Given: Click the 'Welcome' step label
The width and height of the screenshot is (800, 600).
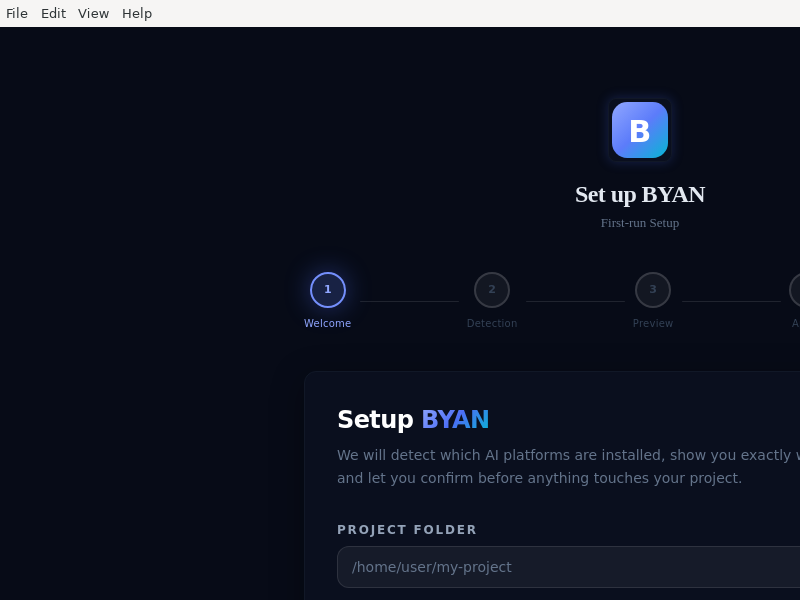Looking at the screenshot, I should pos(328,323).
